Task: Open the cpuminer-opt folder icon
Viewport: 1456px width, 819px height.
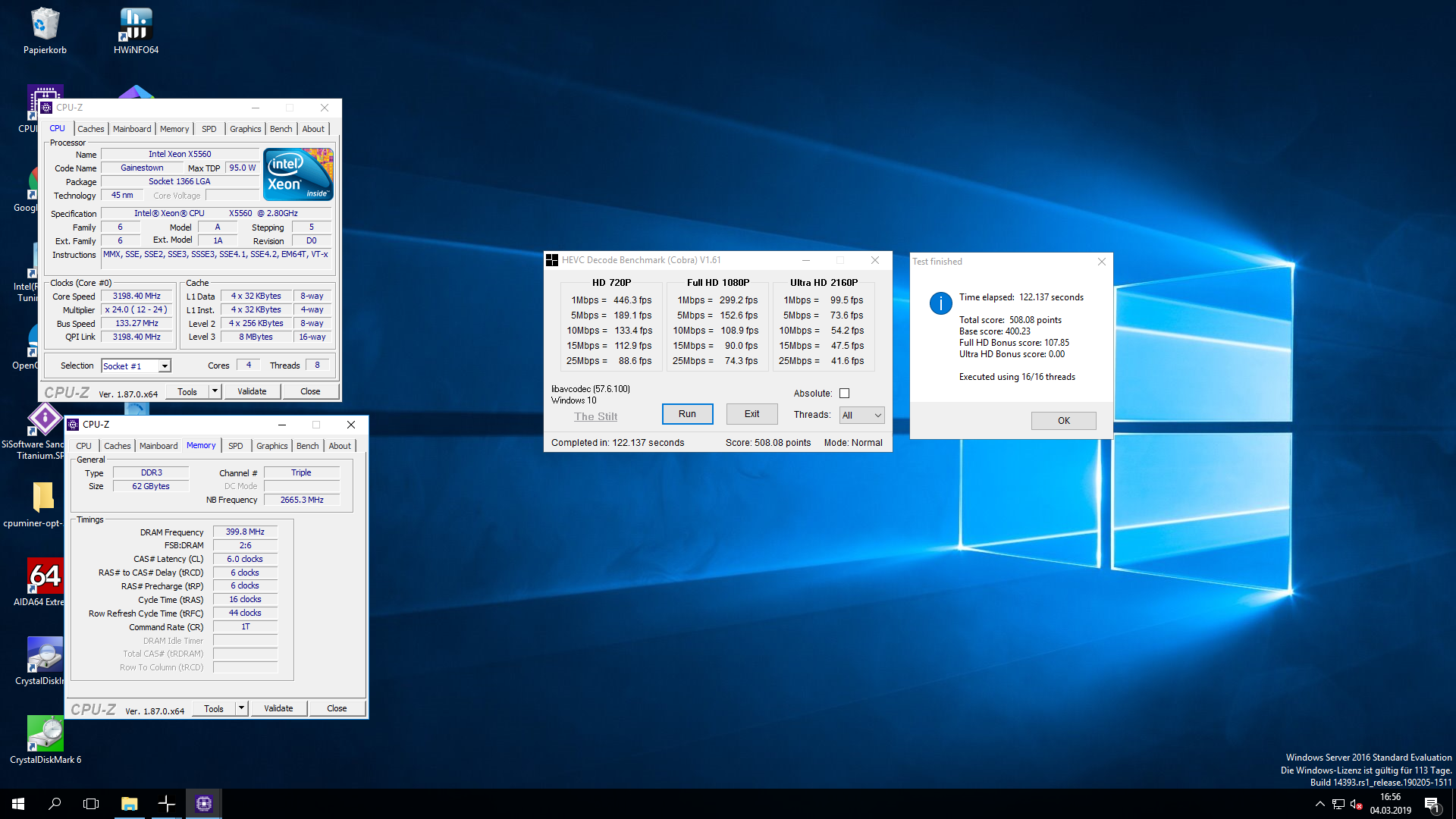Action: (43, 504)
